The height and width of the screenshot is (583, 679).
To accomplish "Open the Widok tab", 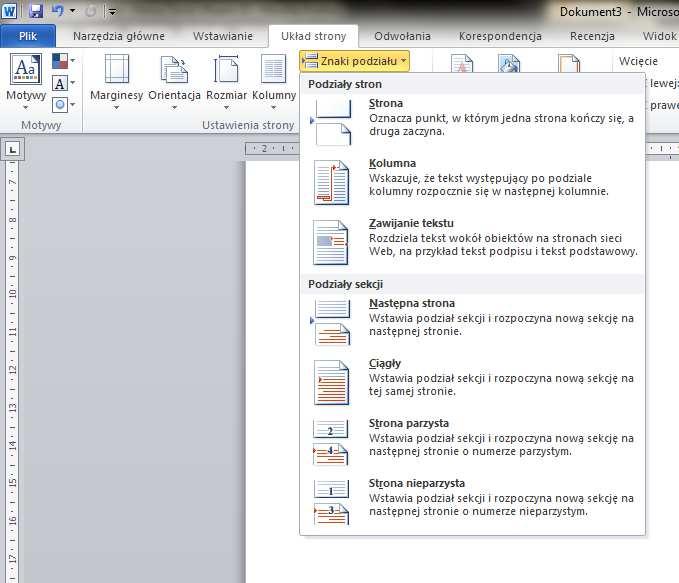I will click(660, 36).
